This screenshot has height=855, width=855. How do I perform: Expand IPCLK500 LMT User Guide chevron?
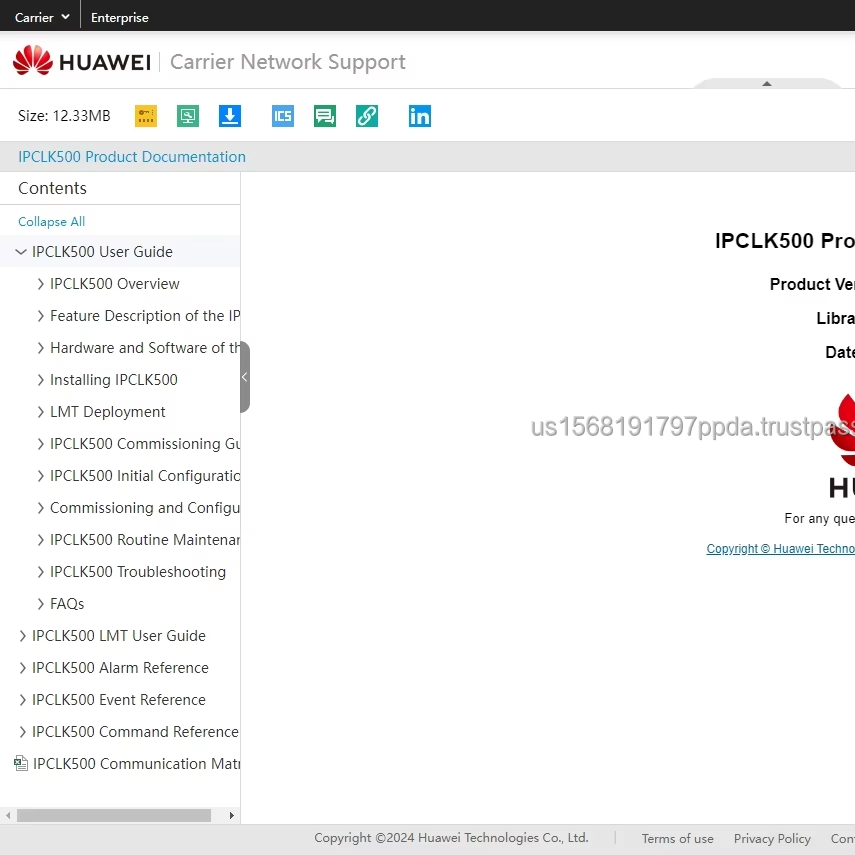(22, 636)
